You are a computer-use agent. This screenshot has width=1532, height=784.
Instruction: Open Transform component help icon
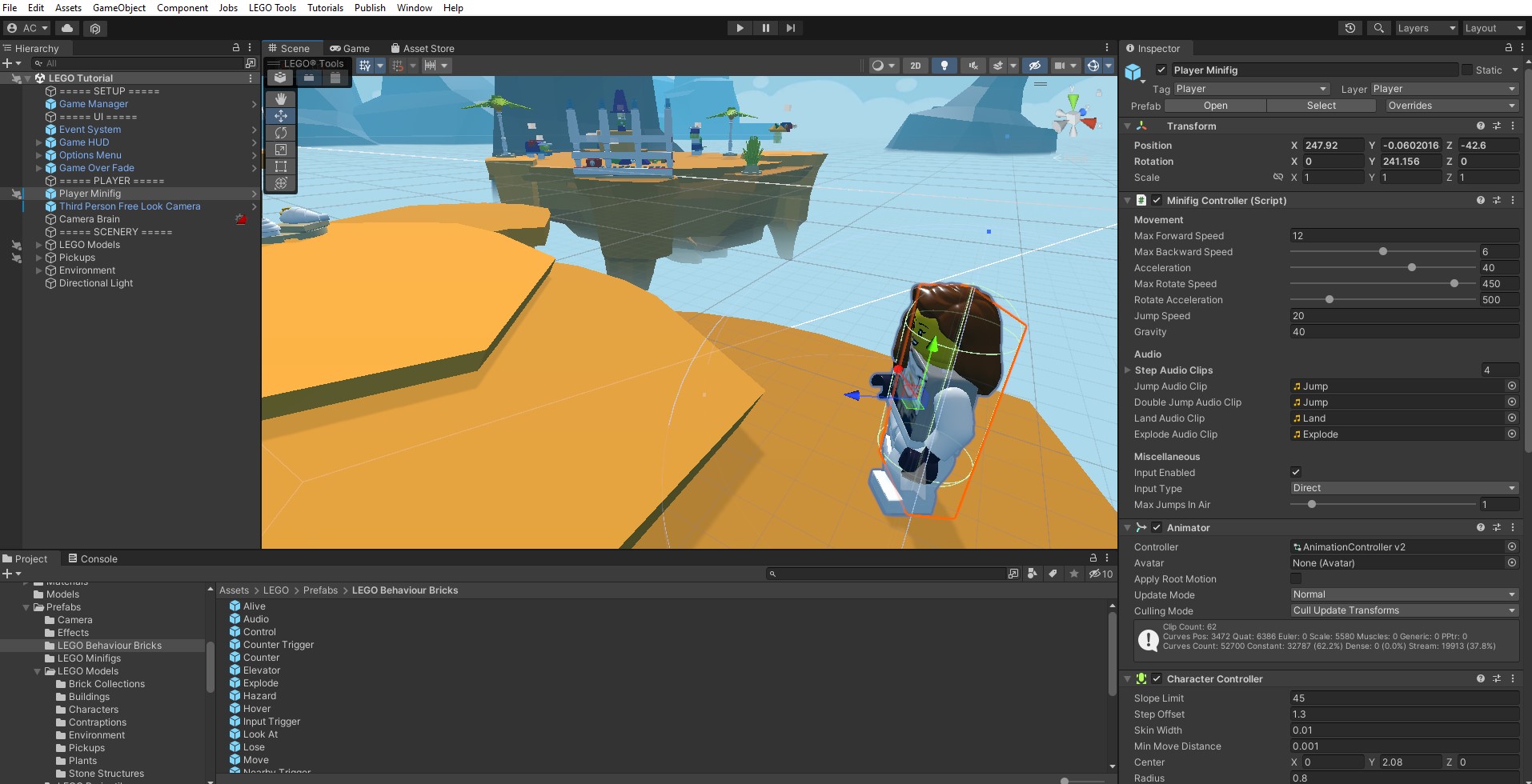[1480, 126]
